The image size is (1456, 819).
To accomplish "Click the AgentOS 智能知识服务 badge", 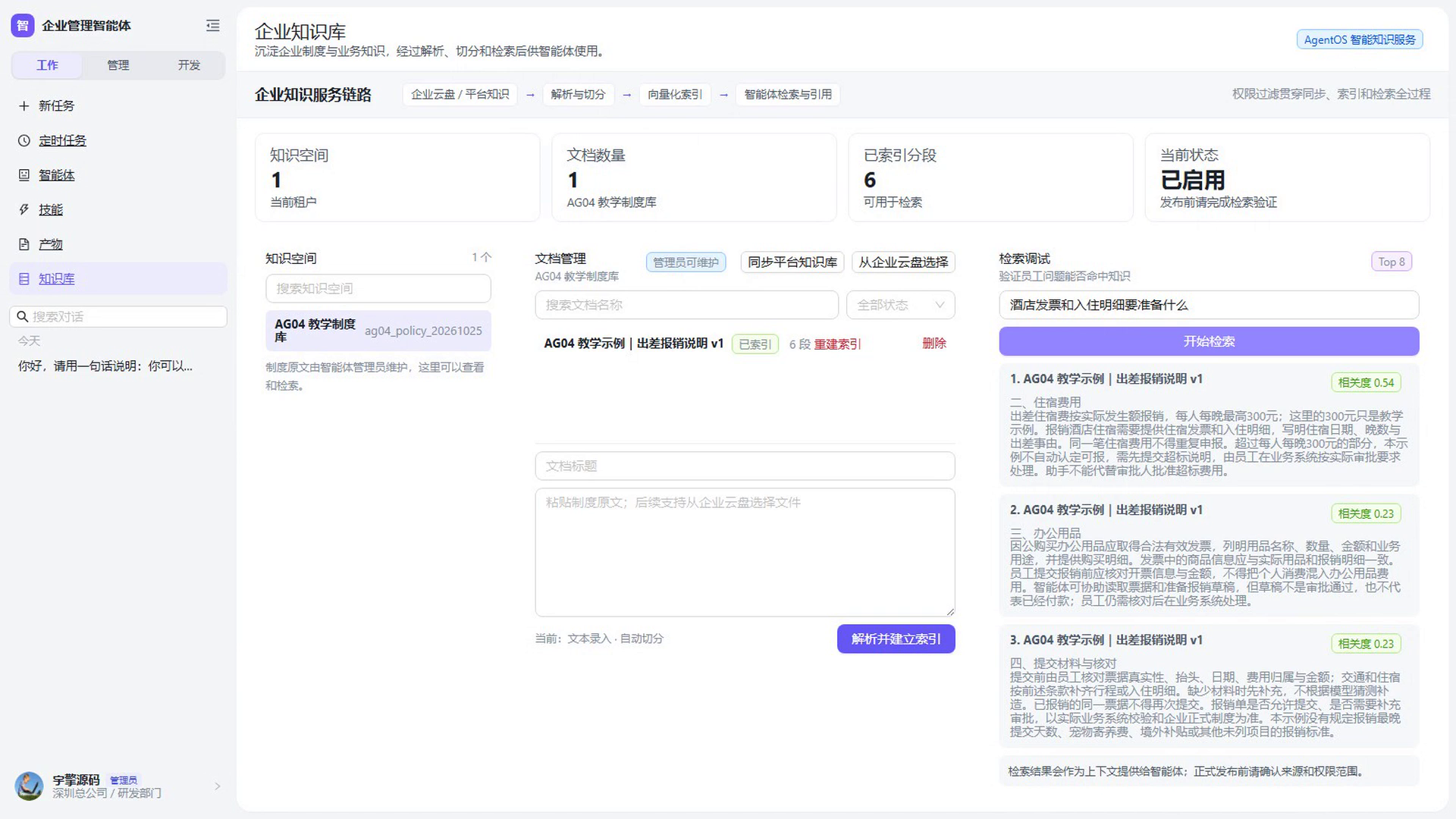I will click(x=1359, y=39).
